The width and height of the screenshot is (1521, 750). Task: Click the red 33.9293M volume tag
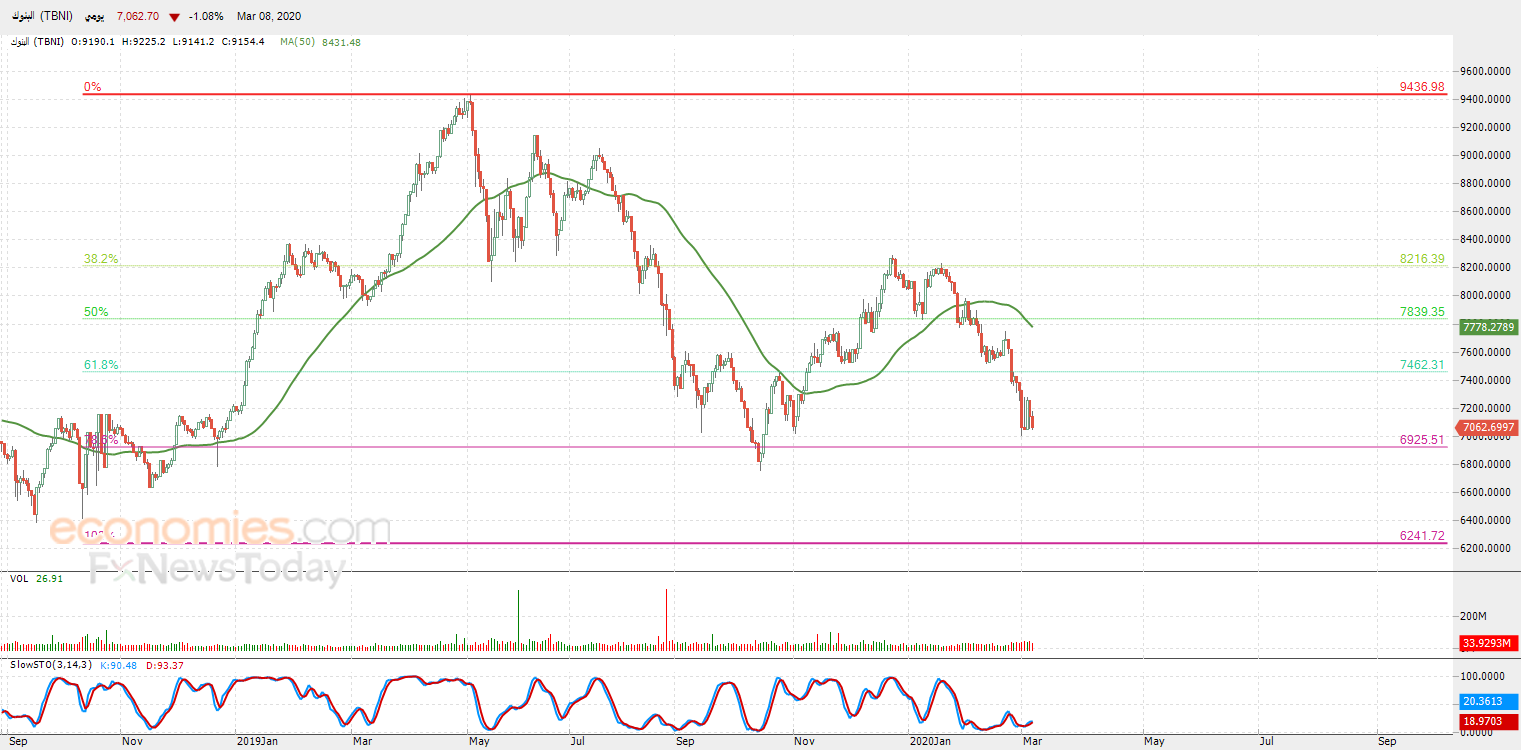point(1489,642)
